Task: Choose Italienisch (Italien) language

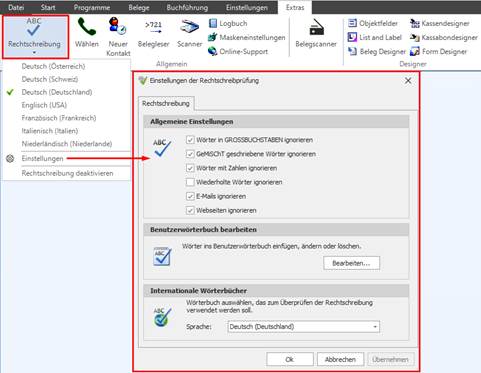Action: coord(50,131)
